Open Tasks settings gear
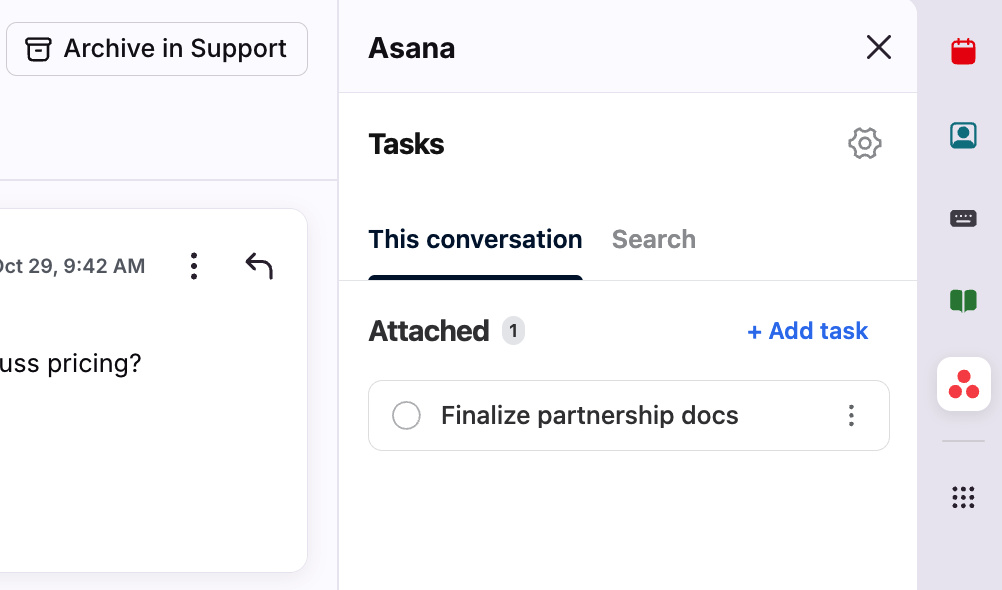This screenshot has height=590, width=1002. 865,144
